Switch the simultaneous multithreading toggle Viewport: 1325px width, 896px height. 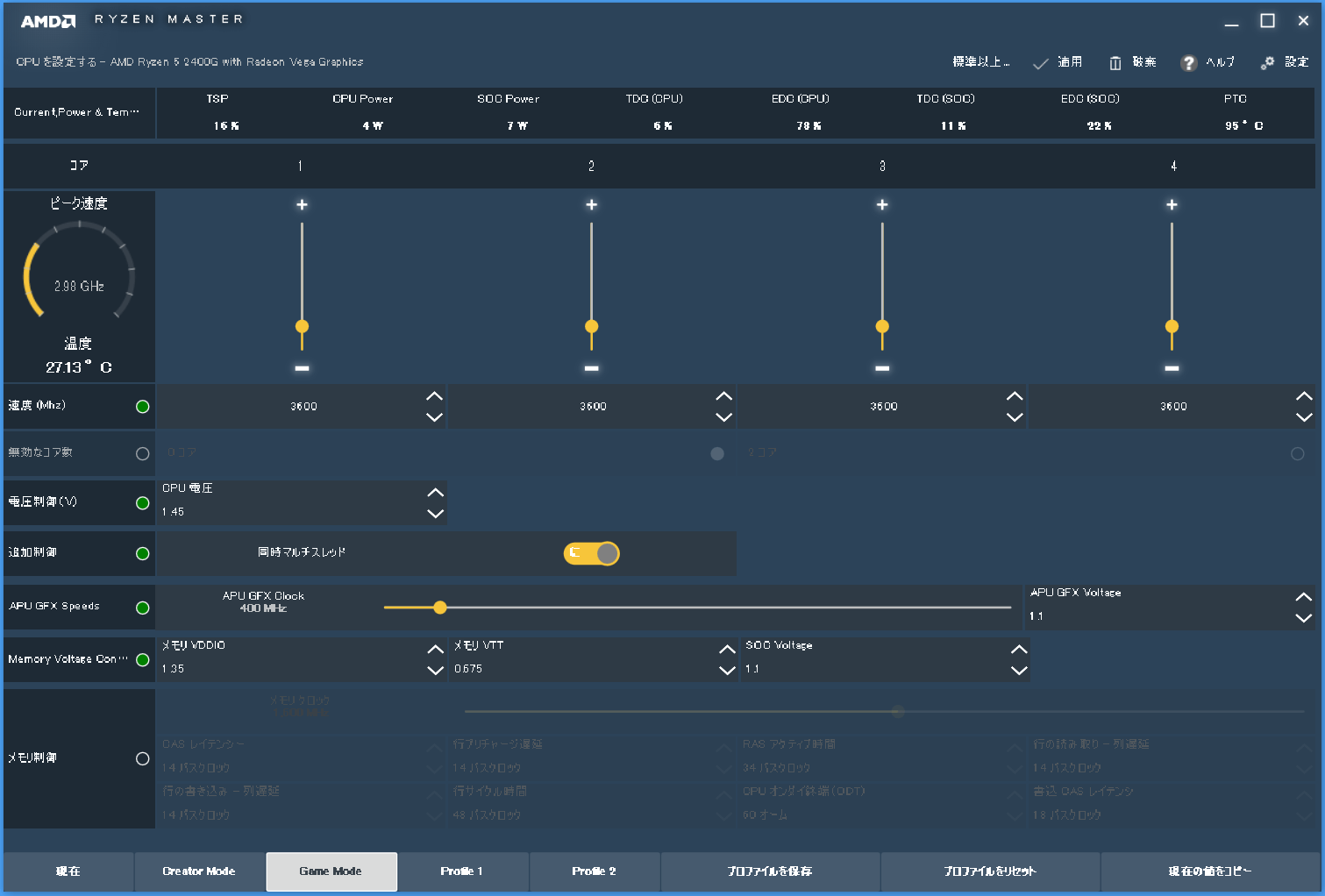pos(592,553)
